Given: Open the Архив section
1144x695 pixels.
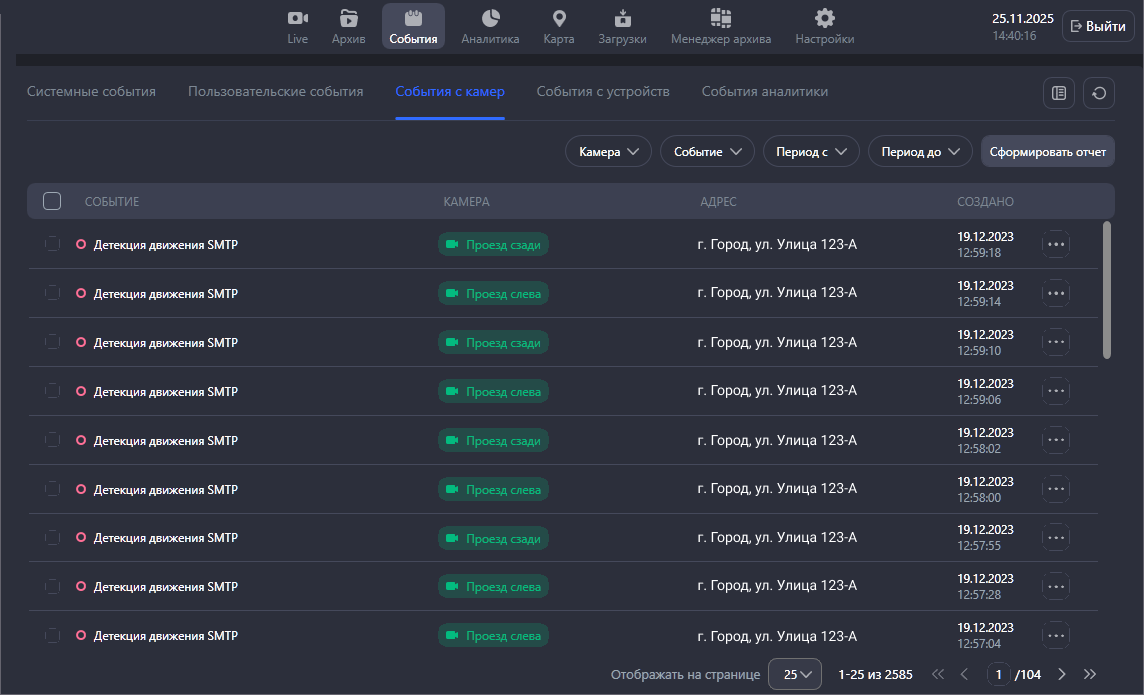Looking at the screenshot, I should tap(348, 26).
